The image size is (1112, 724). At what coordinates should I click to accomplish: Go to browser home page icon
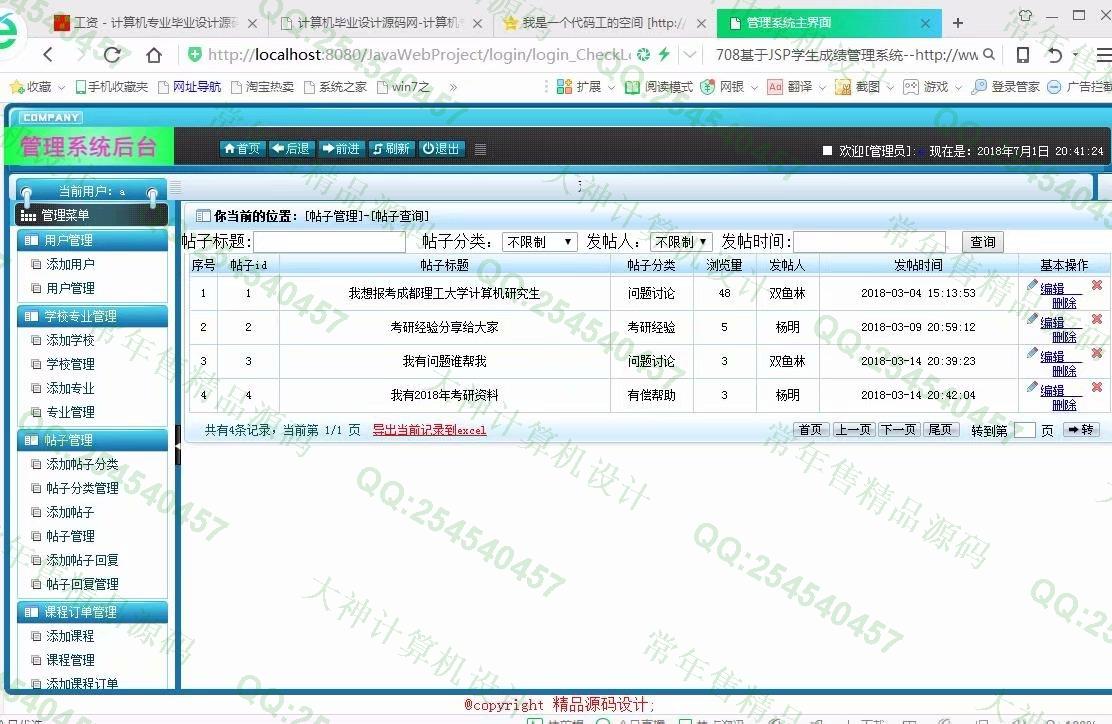tap(154, 55)
